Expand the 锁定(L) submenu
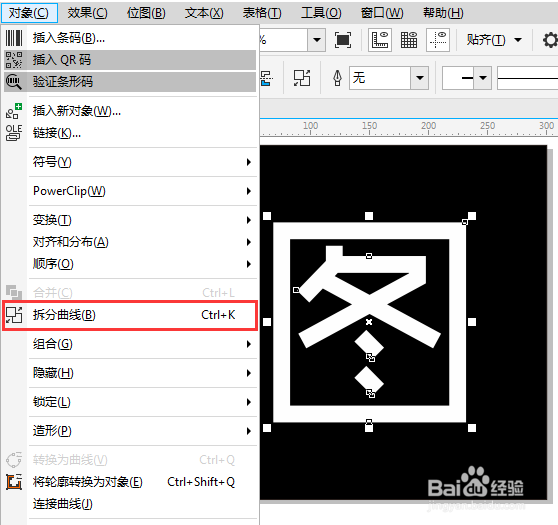This screenshot has width=558, height=525. click(x=143, y=402)
